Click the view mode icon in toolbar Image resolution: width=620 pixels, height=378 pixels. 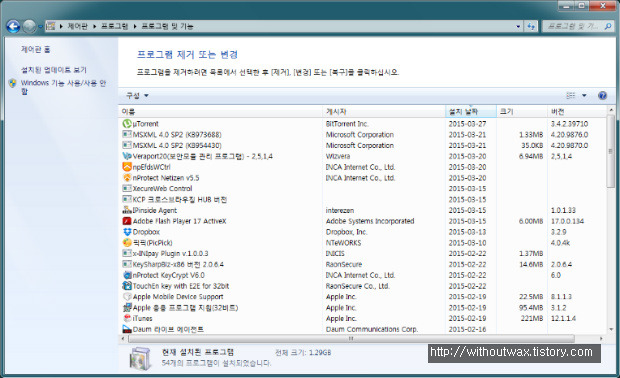click(571, 95)
